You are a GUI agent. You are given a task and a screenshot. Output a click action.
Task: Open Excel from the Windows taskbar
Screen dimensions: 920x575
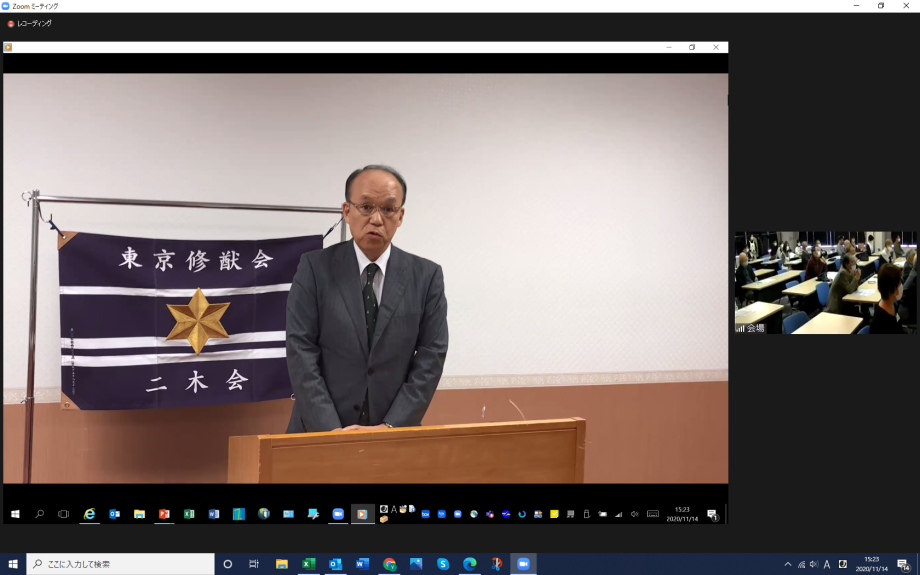click(309, 564)
